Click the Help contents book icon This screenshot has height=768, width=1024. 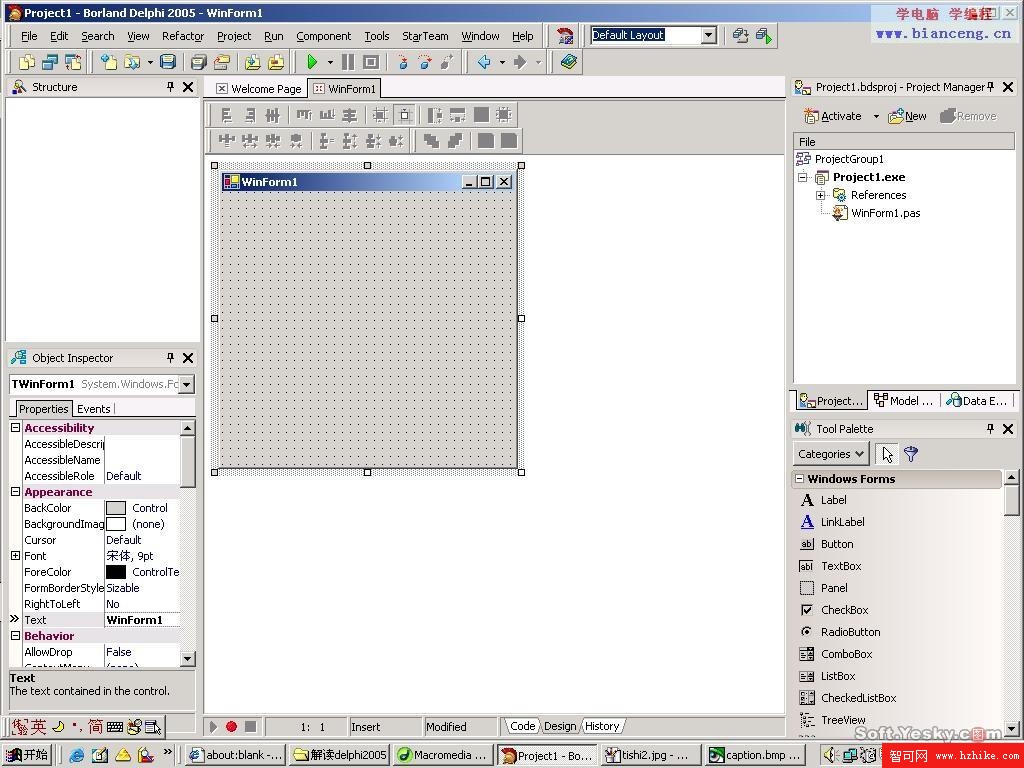coord(569,62)
